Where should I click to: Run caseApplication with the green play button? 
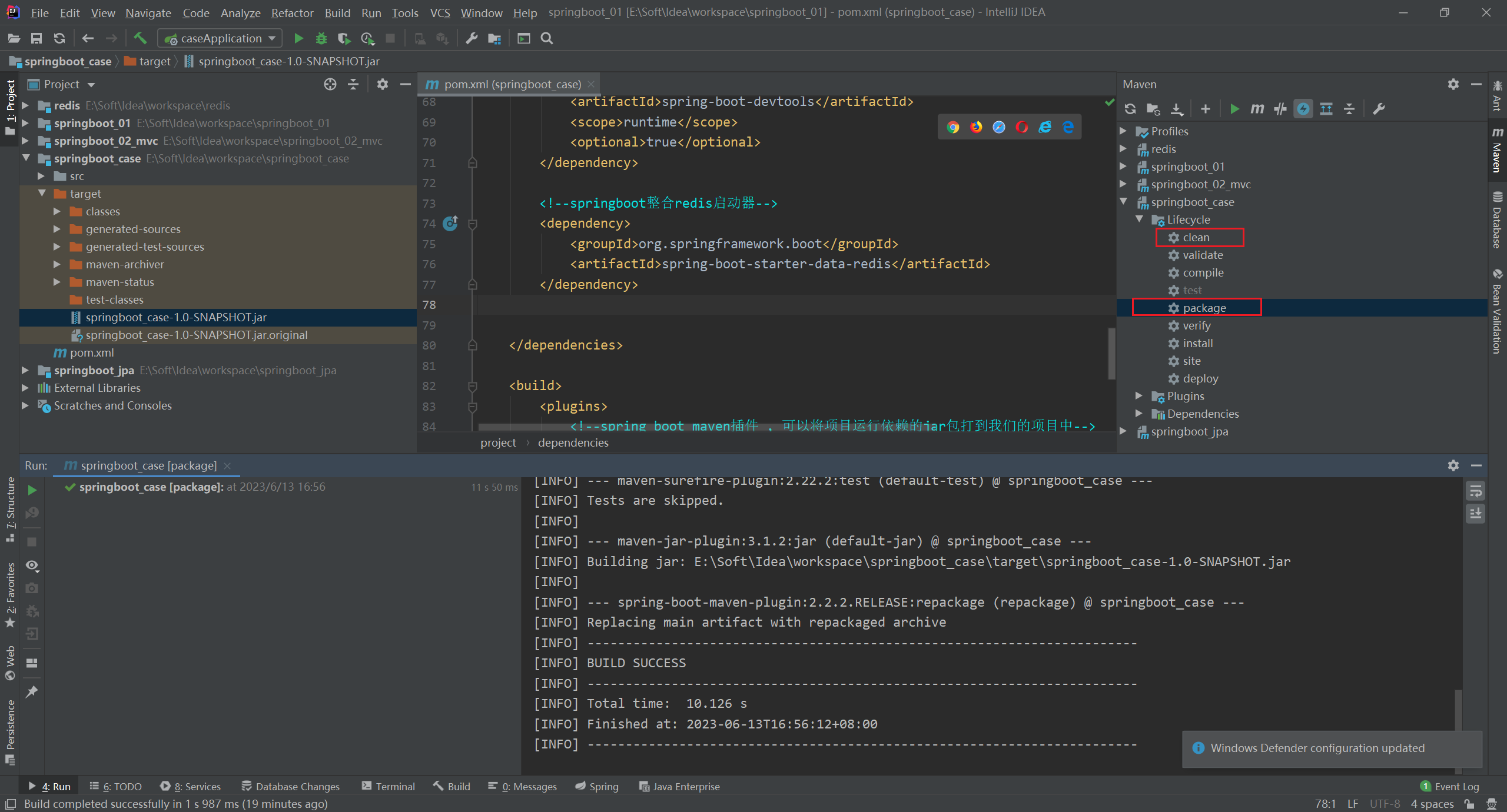pyautogui.click(x=298, y=38)
